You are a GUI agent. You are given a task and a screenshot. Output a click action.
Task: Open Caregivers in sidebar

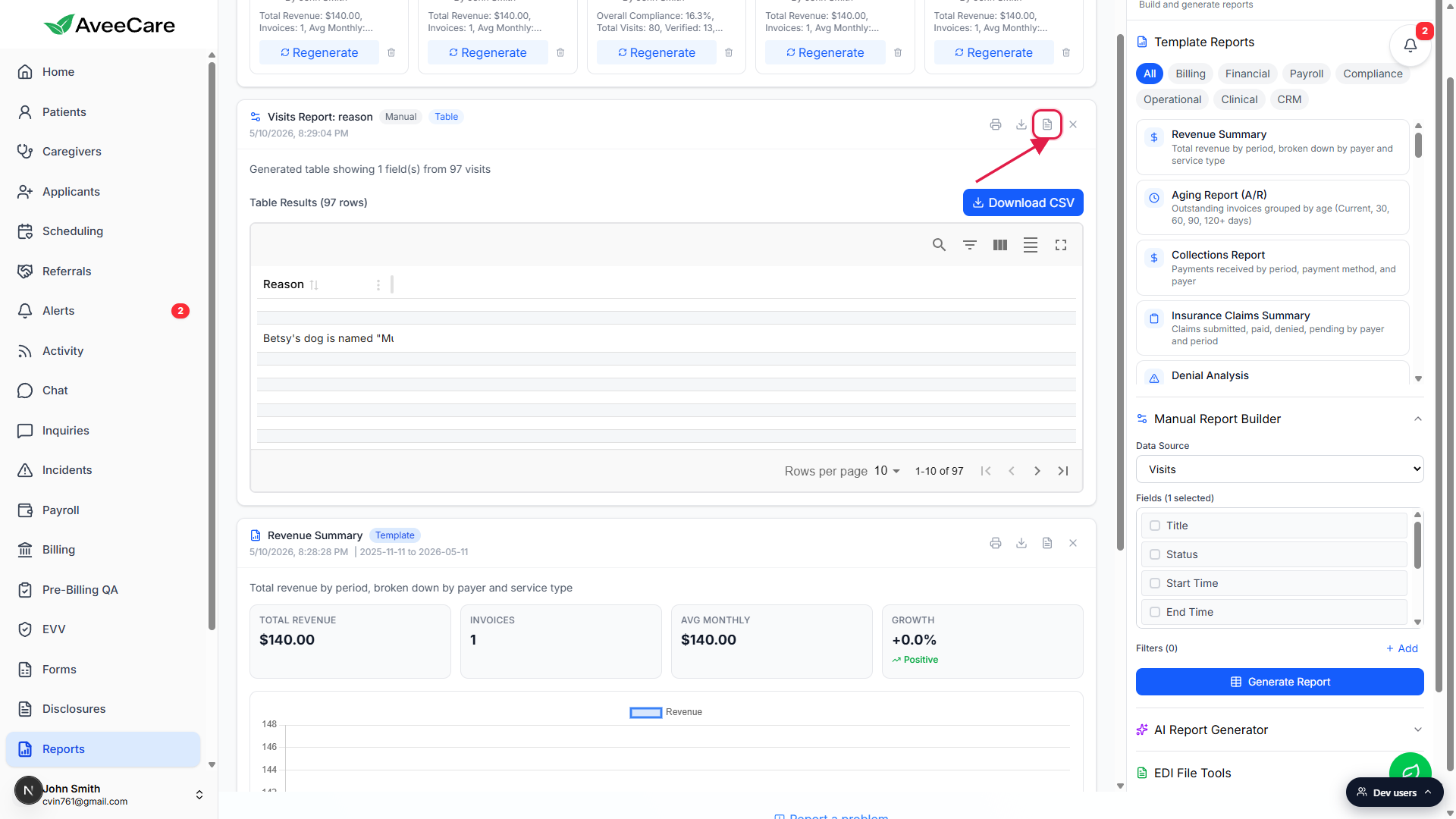point(103,152)
